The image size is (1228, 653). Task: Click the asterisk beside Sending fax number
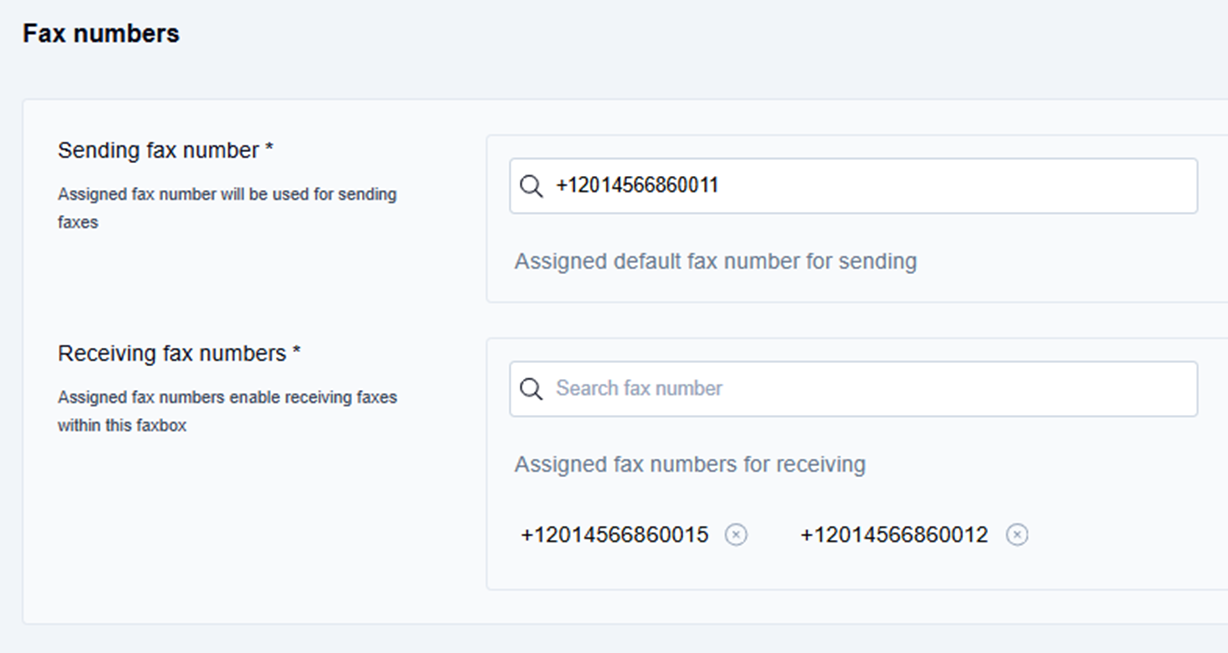269,150
